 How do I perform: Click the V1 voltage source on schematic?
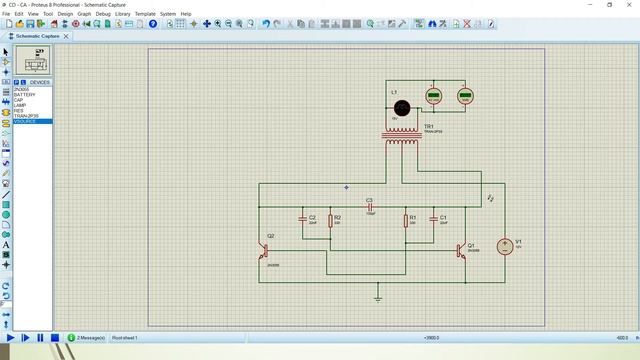pos(505,247)
